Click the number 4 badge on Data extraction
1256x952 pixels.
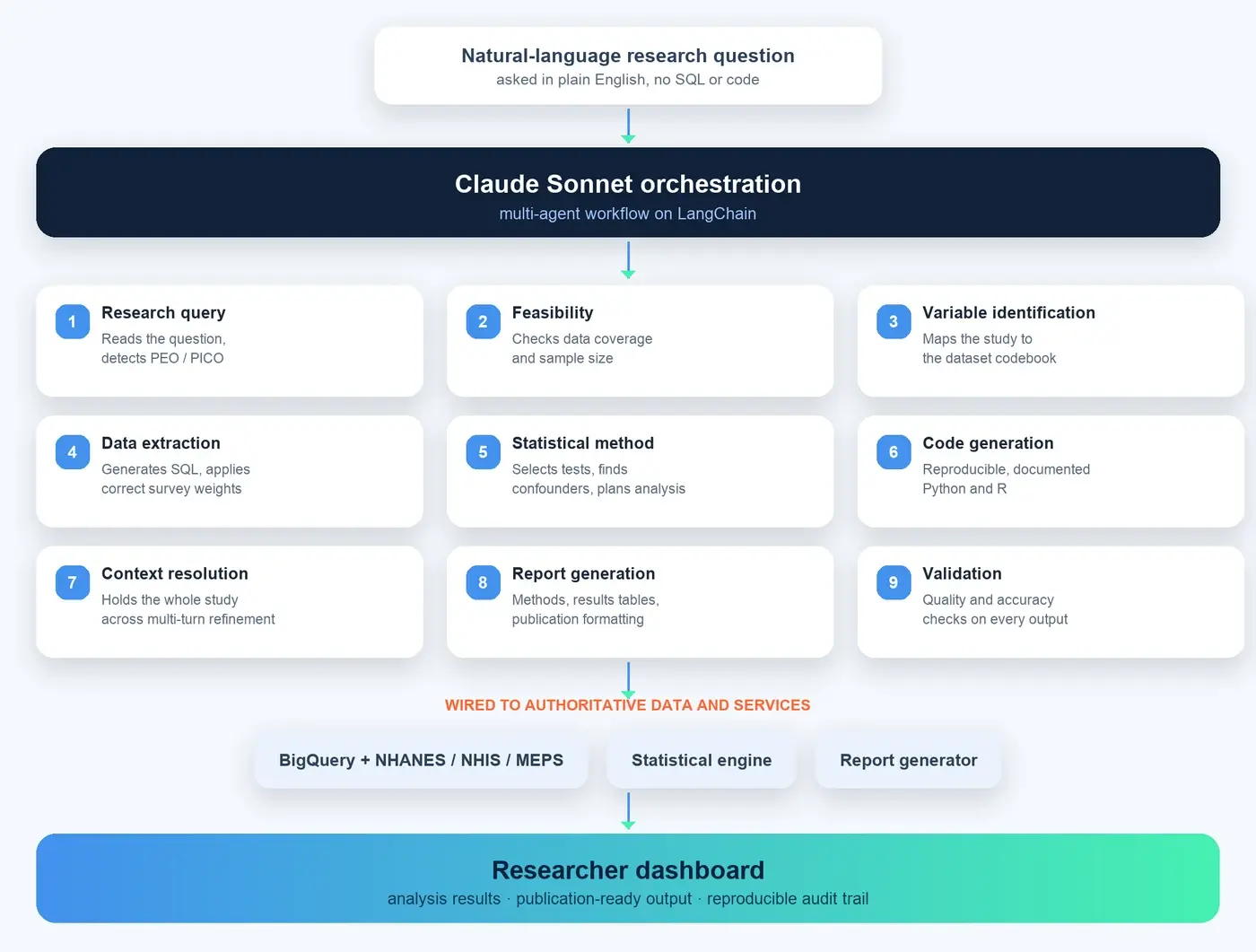(73, 452)
